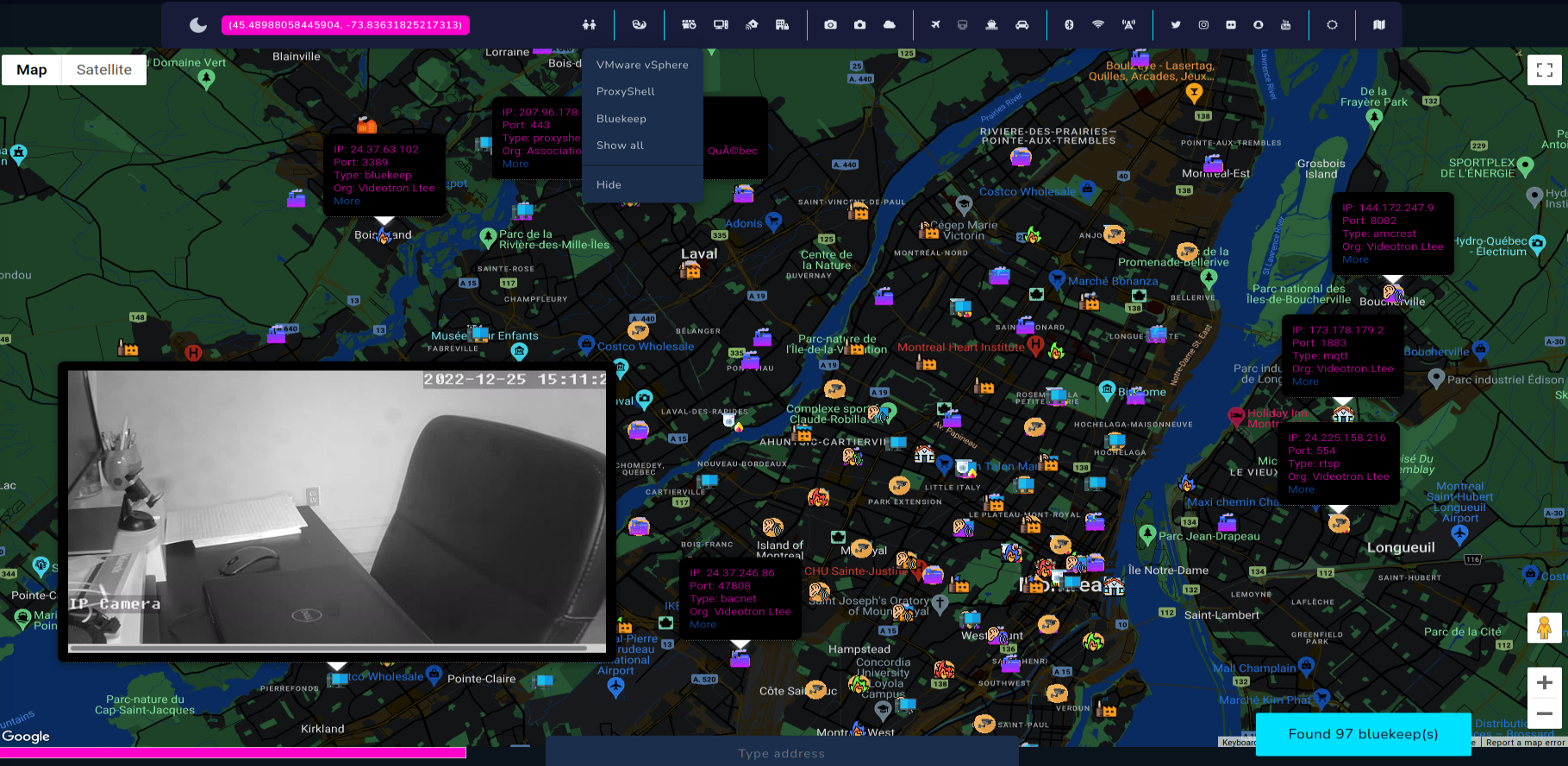Click the magenta coordinates pill
The height and width of the screenshot is (766, 1568).
[x=346, y=25]
